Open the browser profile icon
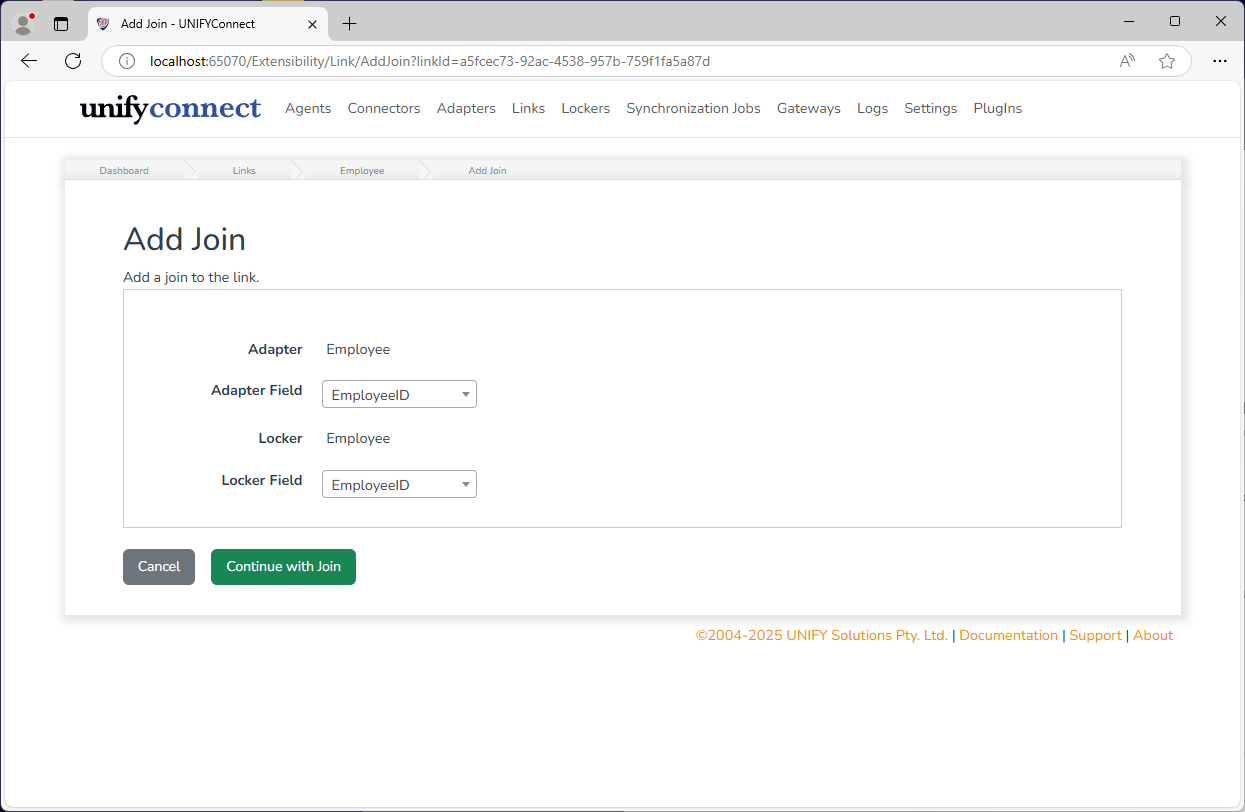This screenshot has height=812, width=1245. coord(24,23)
